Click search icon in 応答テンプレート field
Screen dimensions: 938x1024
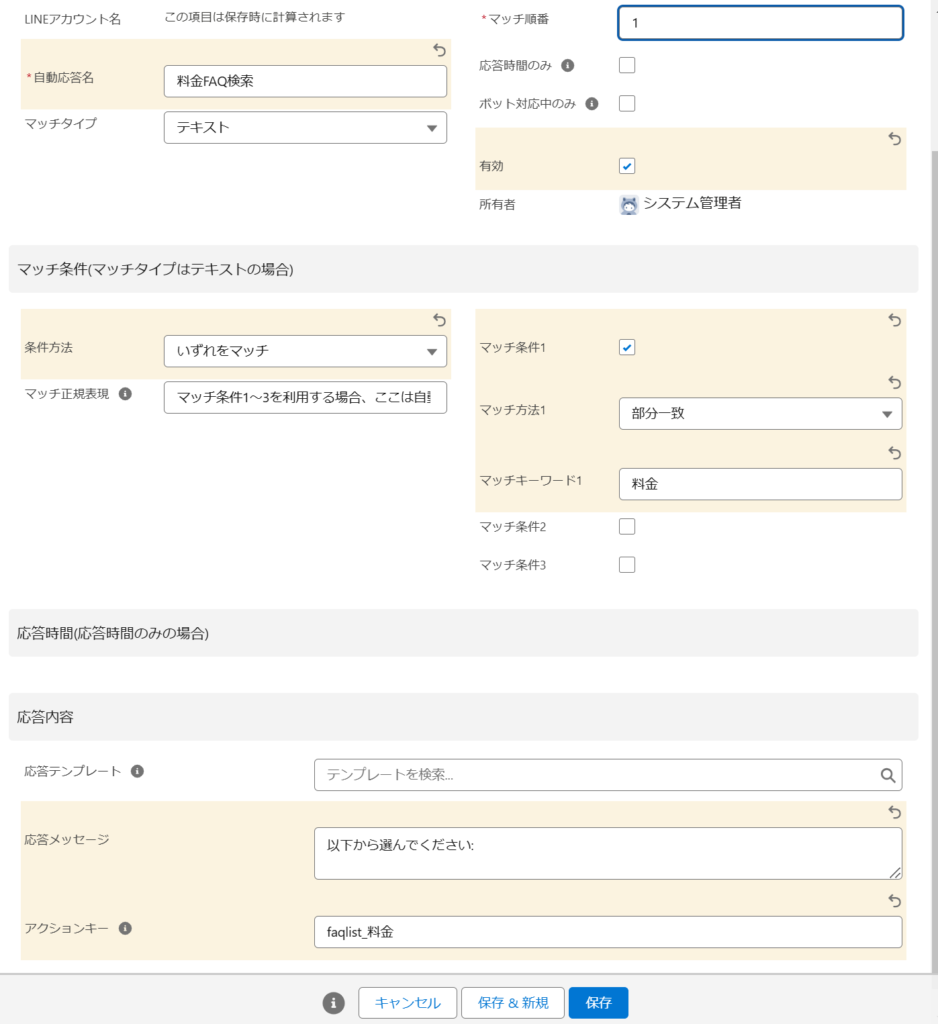pyautogui.click(x=887, y=775)
